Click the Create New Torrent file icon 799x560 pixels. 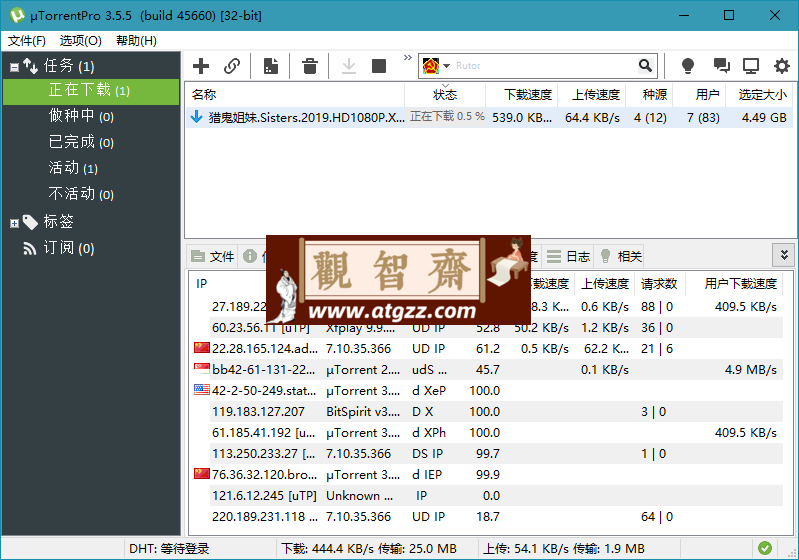coord(271,66)
